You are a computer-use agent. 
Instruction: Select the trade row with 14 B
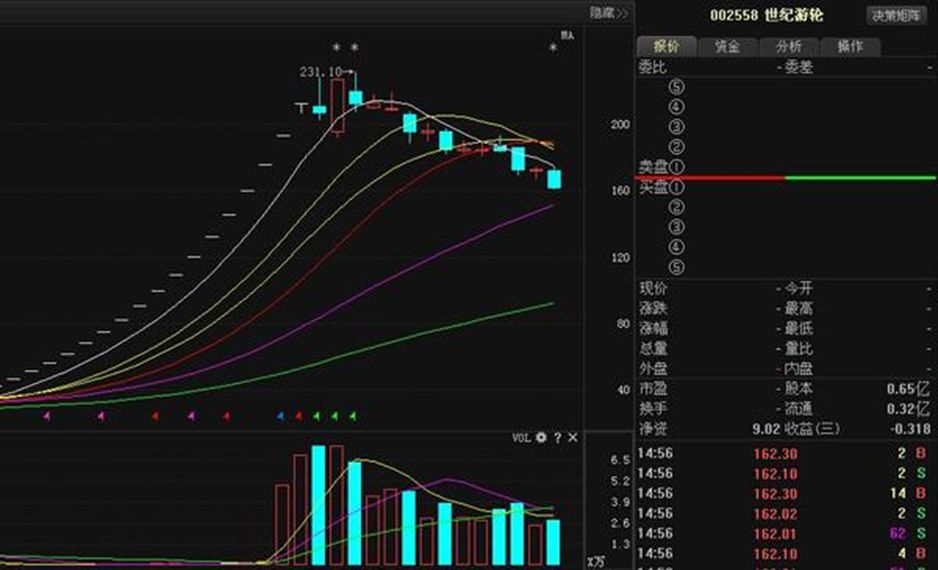[785, 493]
